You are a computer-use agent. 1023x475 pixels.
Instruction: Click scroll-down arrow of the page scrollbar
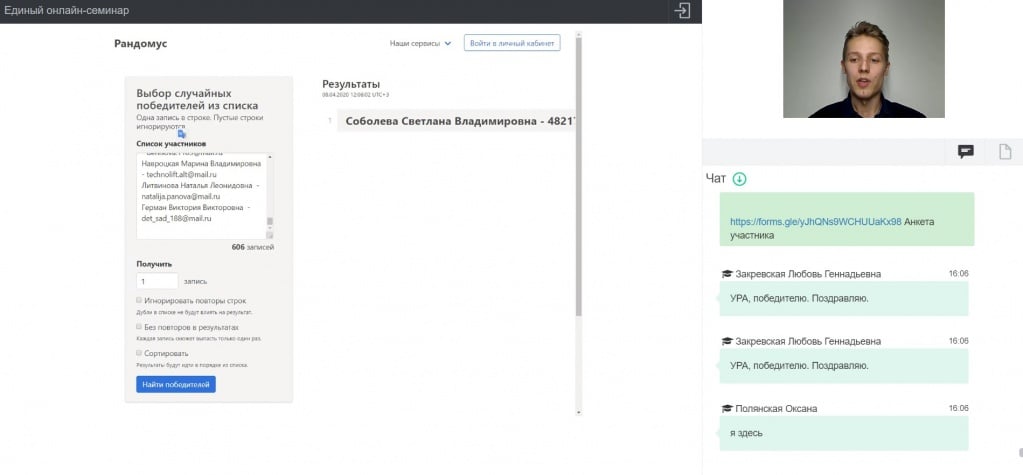pos(578,411)
